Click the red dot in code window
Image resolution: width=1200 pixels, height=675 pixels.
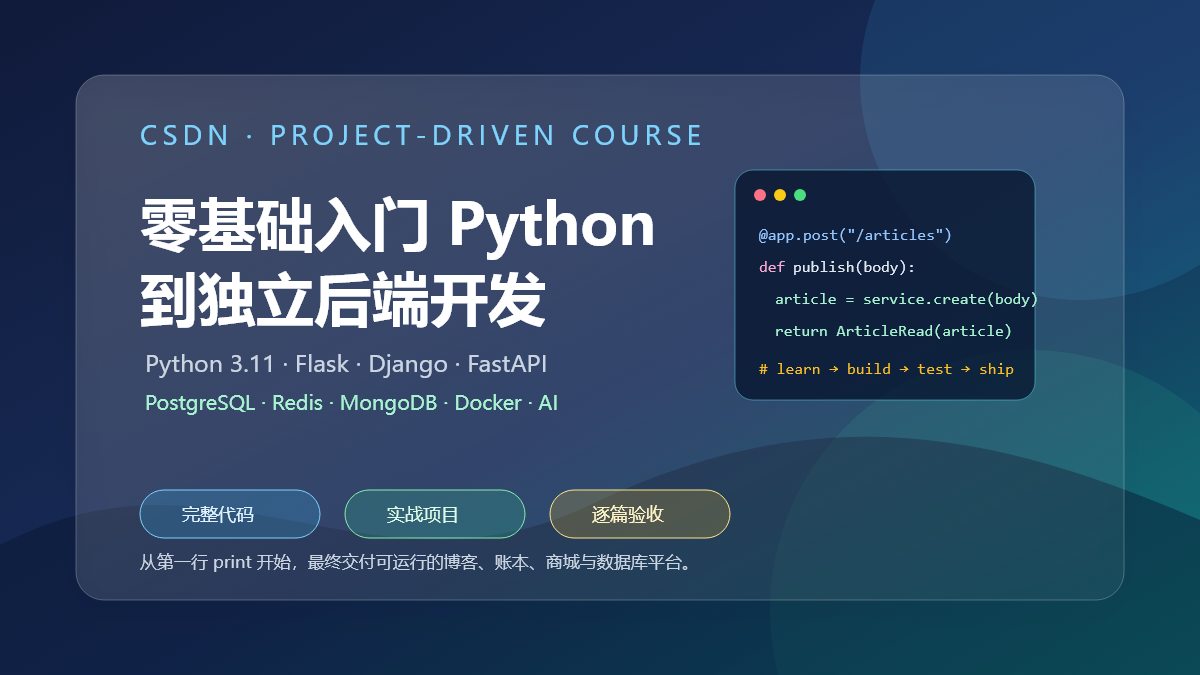point(760,195)
